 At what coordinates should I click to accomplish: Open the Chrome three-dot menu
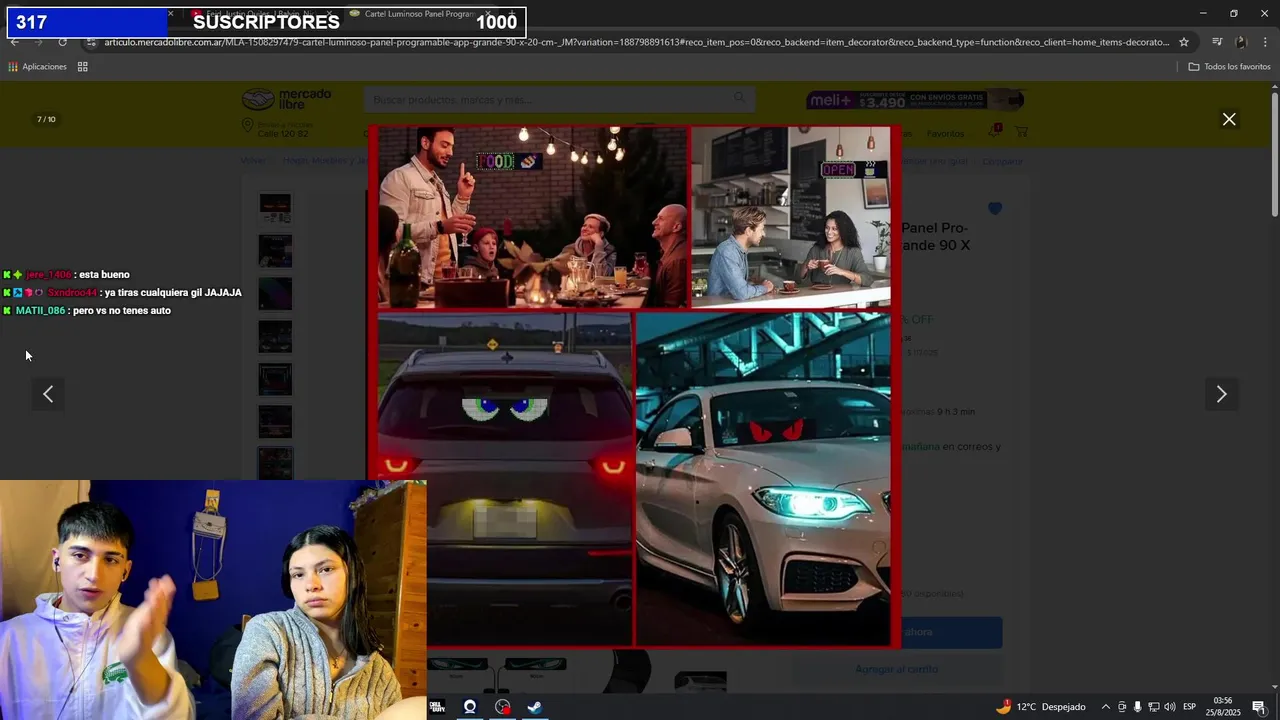tap(1265, 42)
